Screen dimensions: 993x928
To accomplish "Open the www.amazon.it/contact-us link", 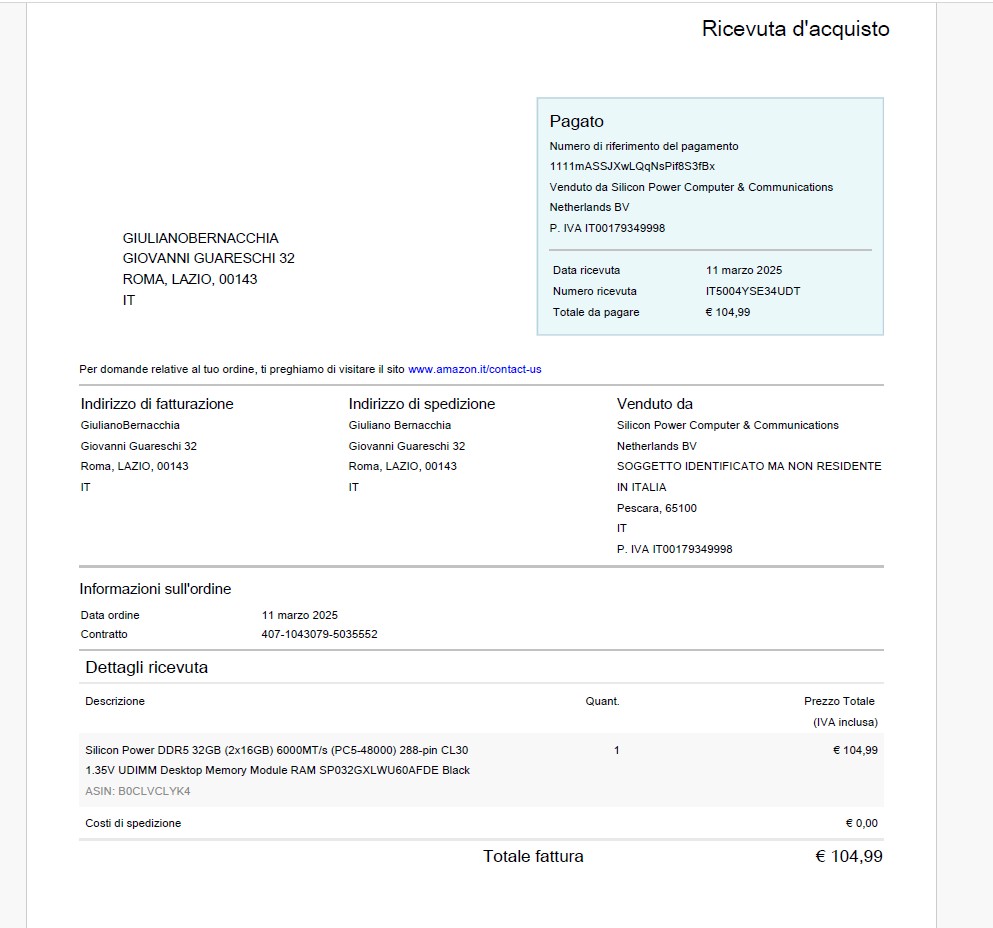I will click(474, 369).
